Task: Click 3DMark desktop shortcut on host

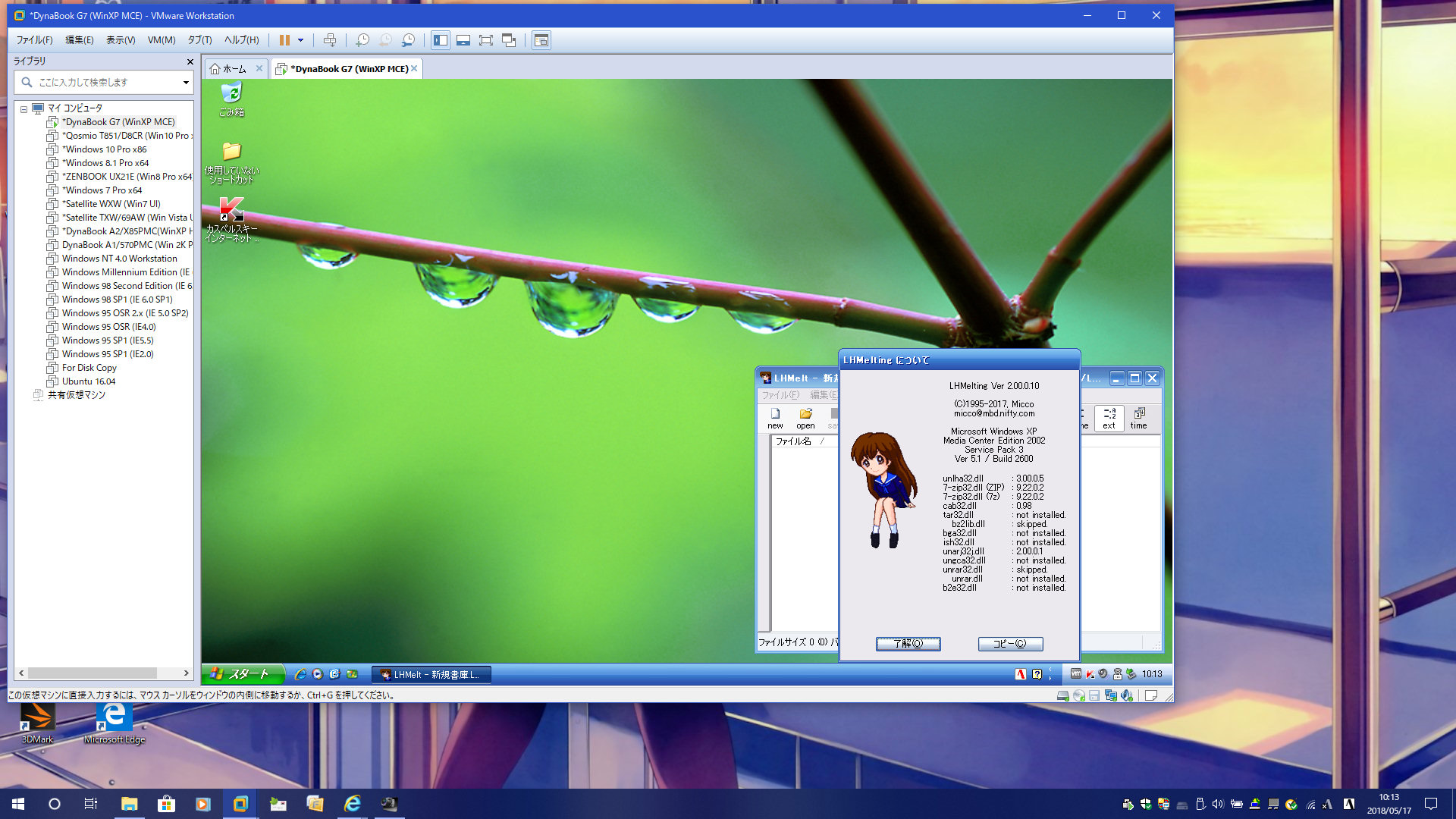Action: [x=37, y=723]
